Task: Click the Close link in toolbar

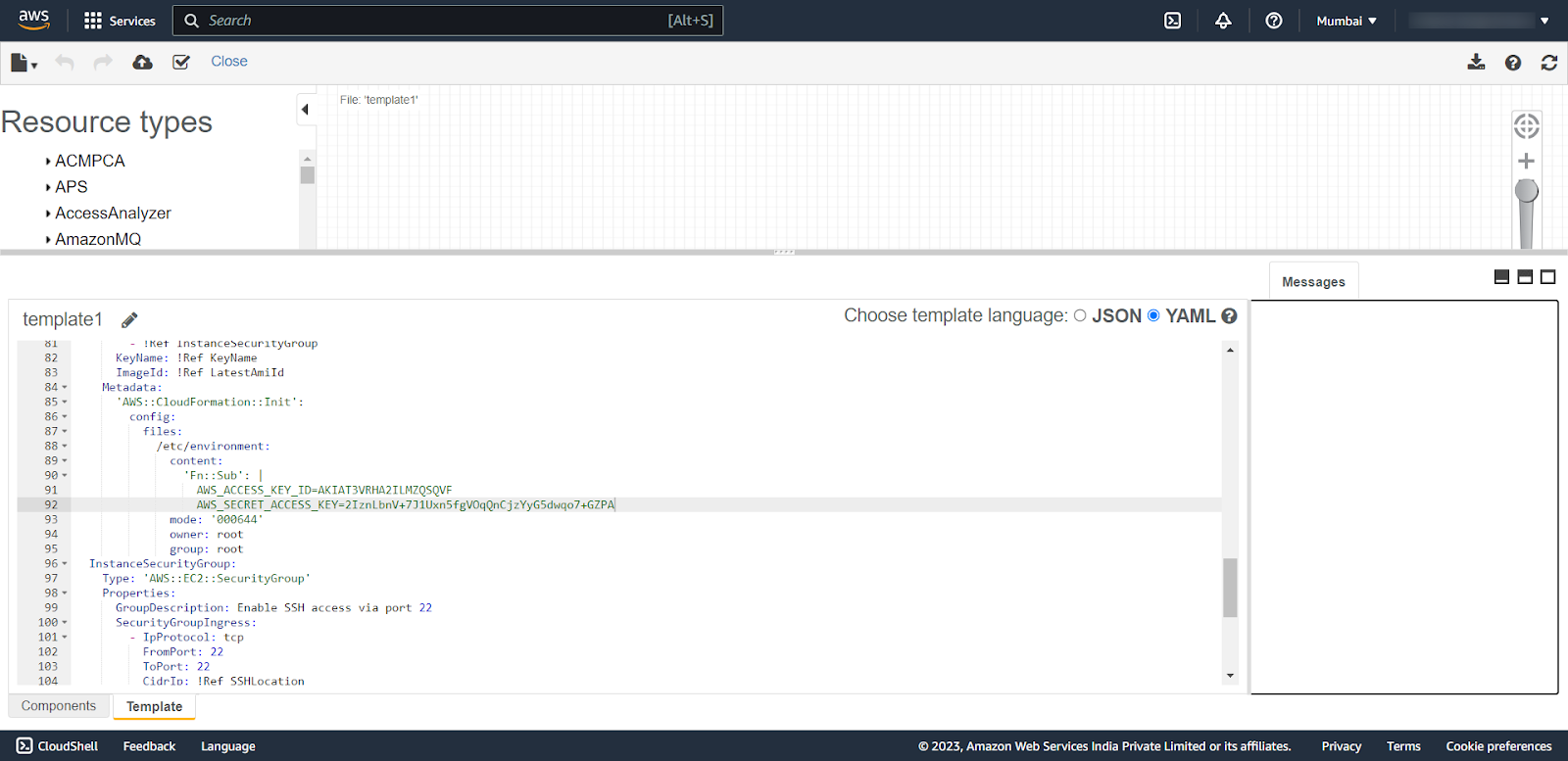Action: tap(229, 62)
